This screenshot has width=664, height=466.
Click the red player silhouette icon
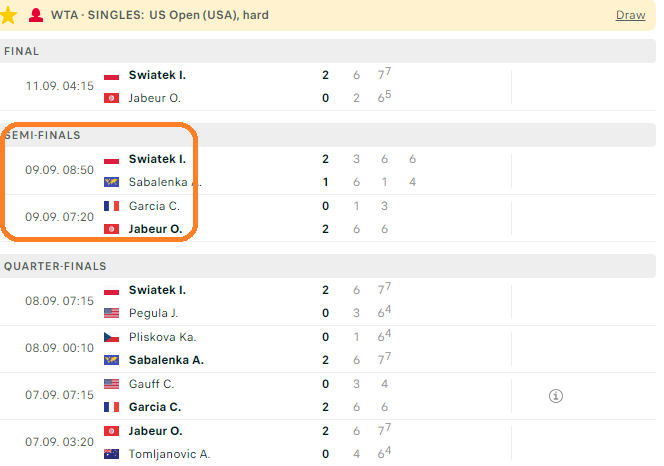36,15
